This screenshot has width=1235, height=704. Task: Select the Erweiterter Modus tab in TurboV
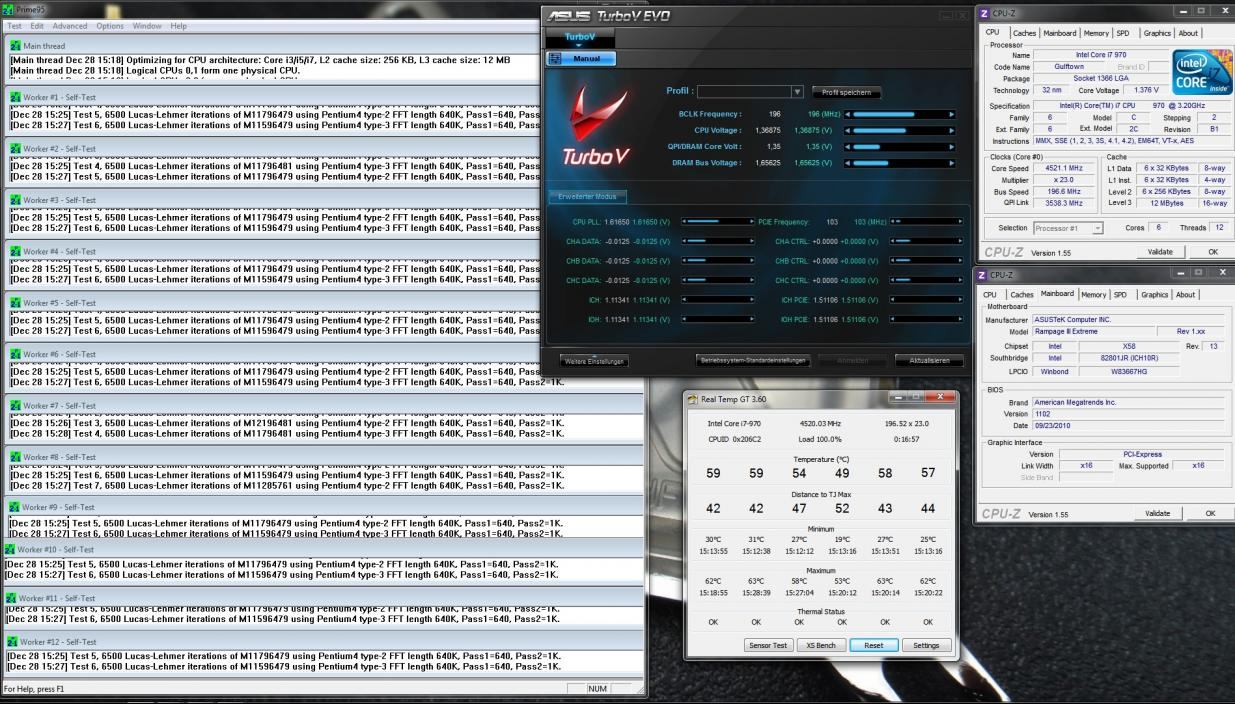click(x=588, y=197)
